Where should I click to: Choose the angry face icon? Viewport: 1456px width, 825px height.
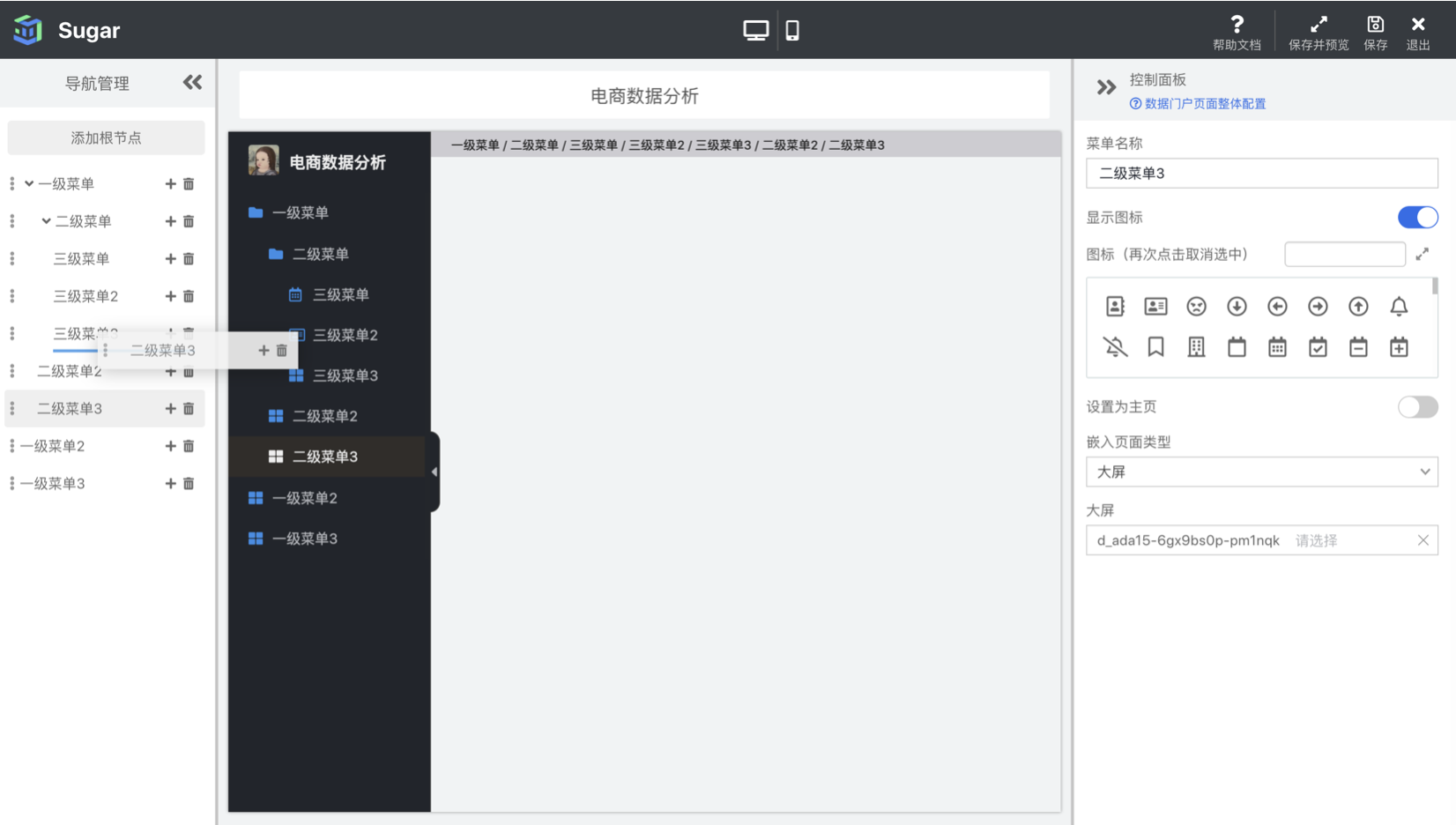pos(1196,306)
